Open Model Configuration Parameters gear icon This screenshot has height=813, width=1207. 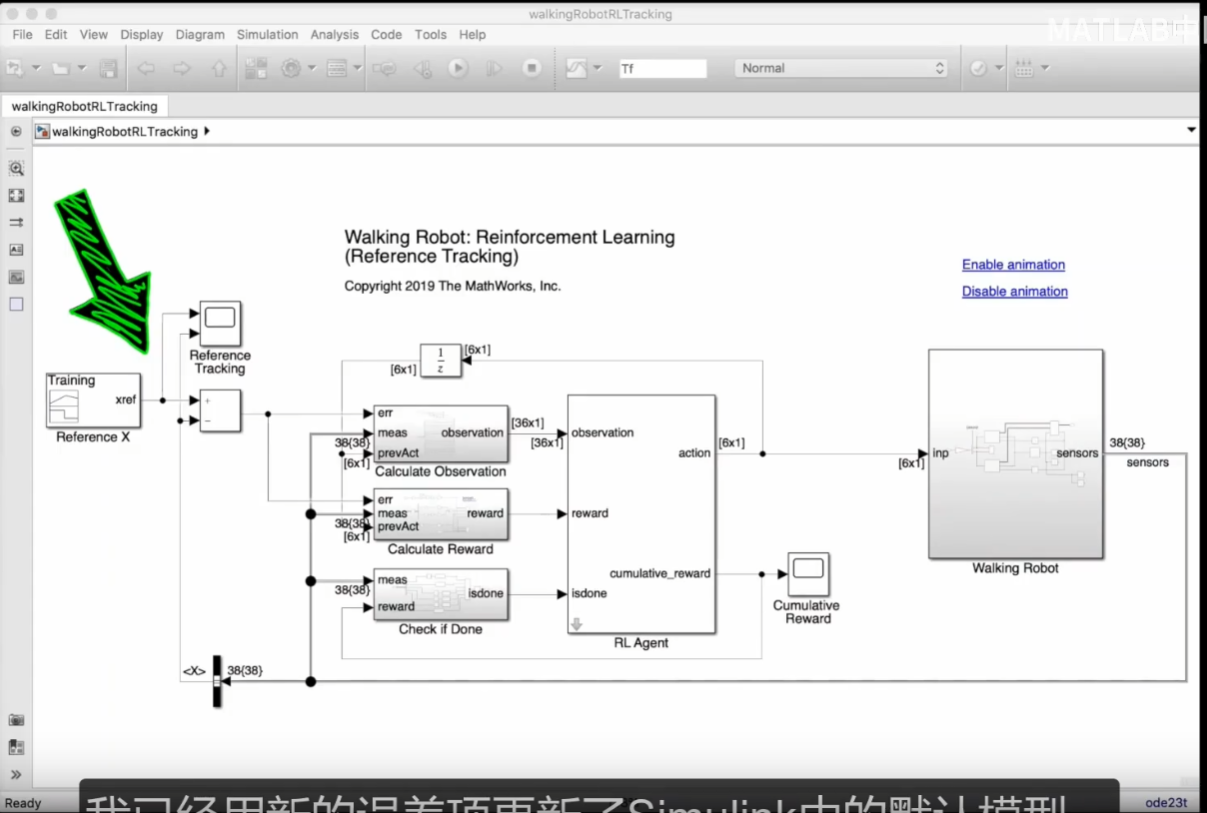[291, 68]
